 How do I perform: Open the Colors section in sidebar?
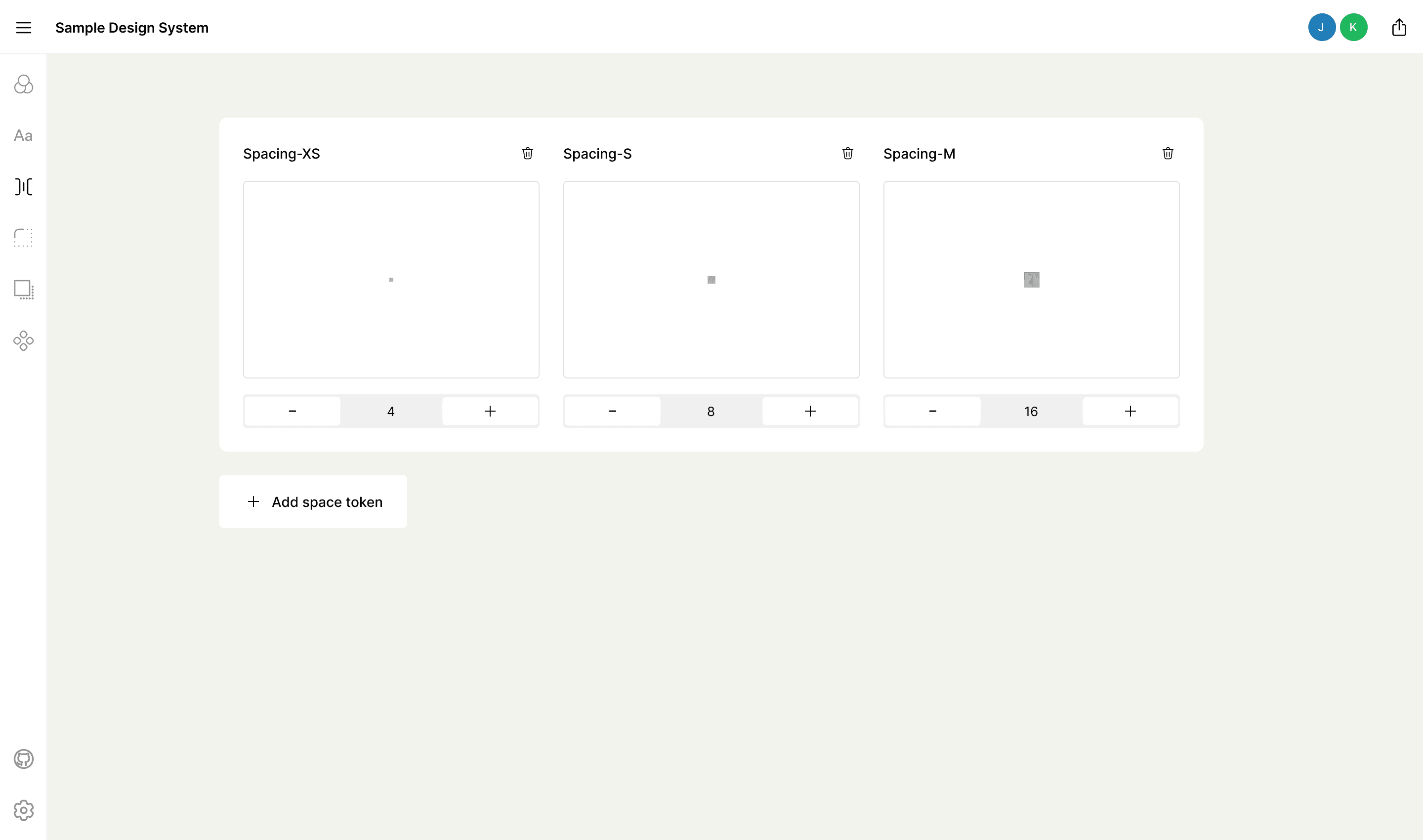click(23, 84)
